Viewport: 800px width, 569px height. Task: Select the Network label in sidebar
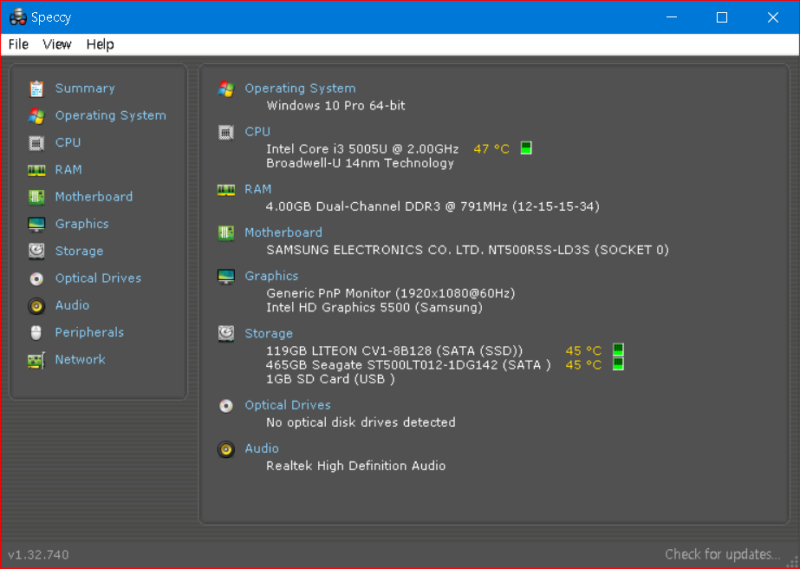(x=80, y=359)
